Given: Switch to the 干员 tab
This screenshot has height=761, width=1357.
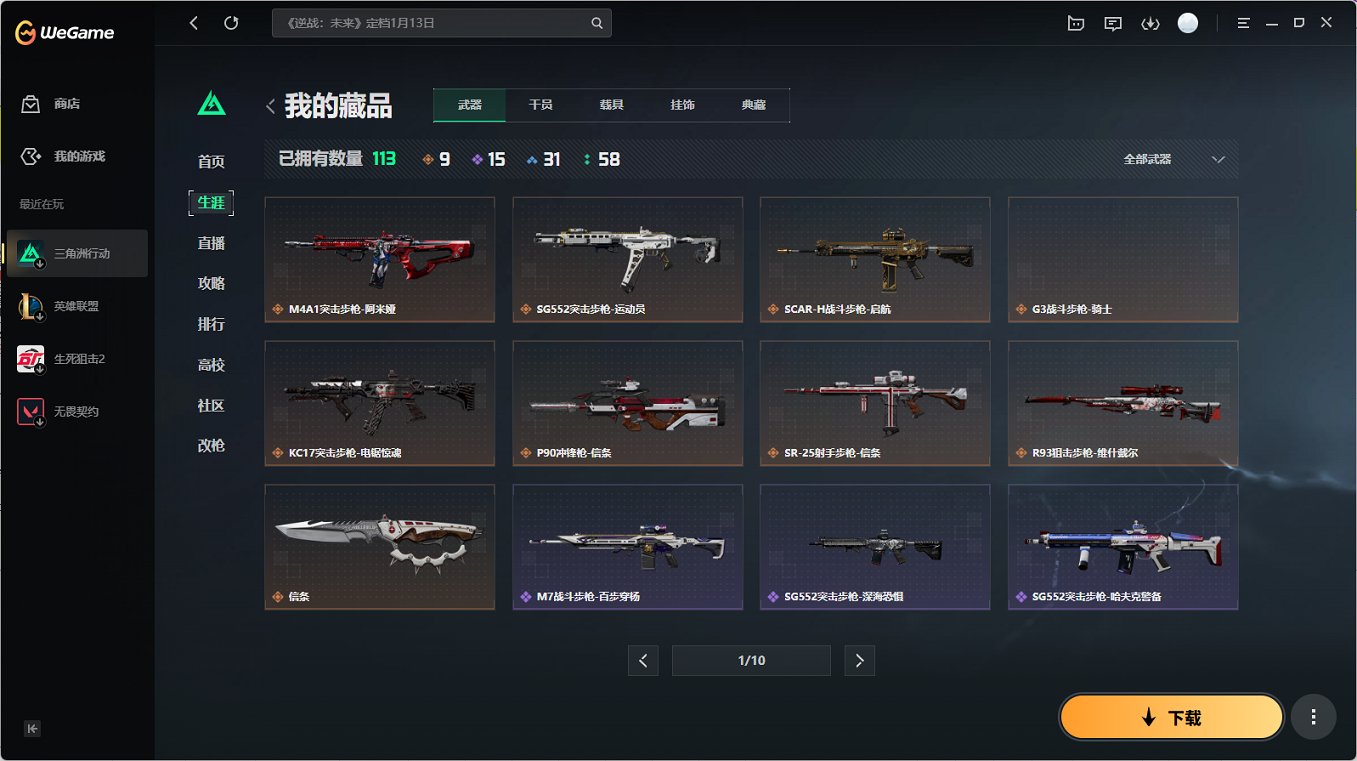Looking at the screenshot, I should [541, 105].
